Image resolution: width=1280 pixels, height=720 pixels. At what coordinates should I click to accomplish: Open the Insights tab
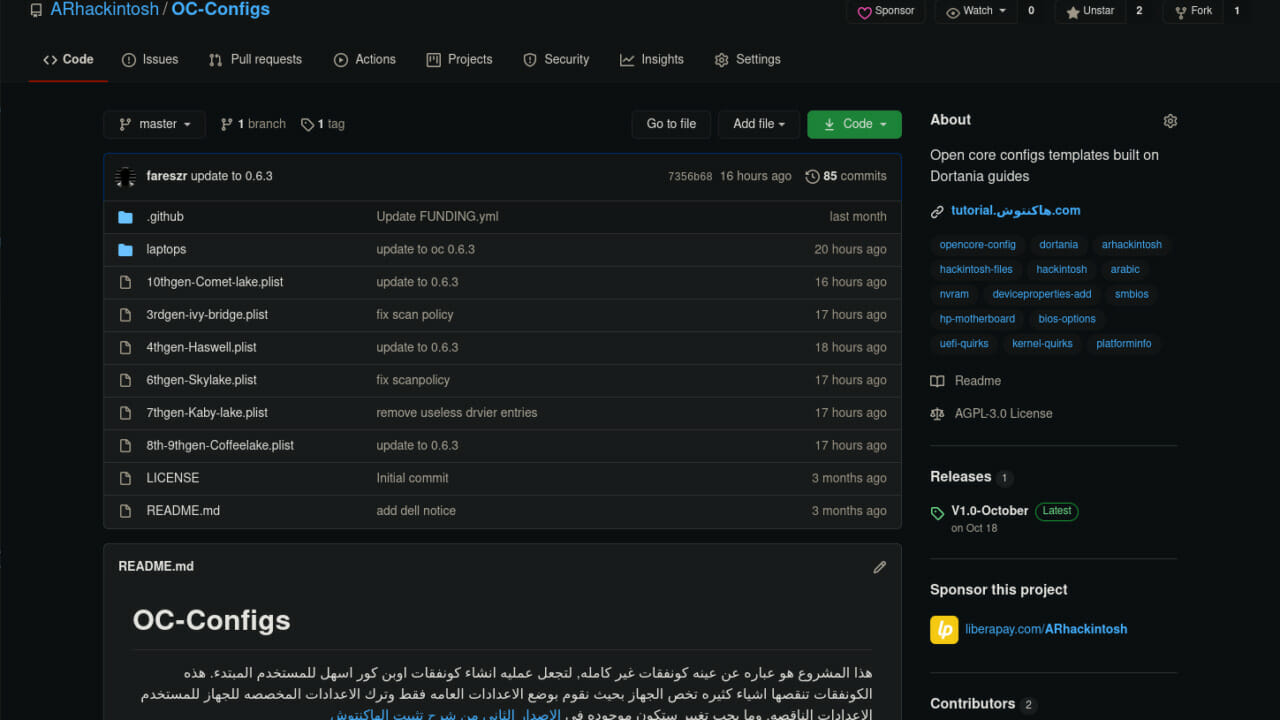651,60
